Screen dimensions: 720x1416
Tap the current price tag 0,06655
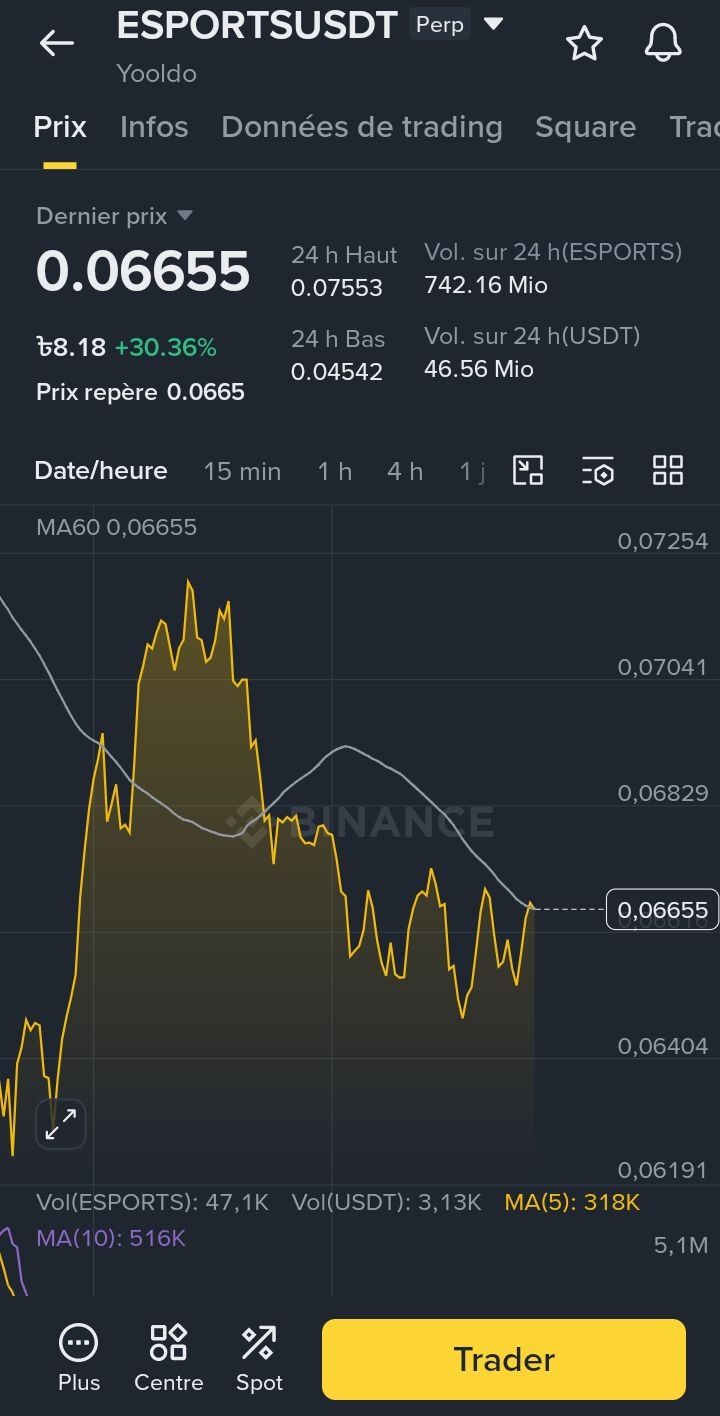point(662,909)
